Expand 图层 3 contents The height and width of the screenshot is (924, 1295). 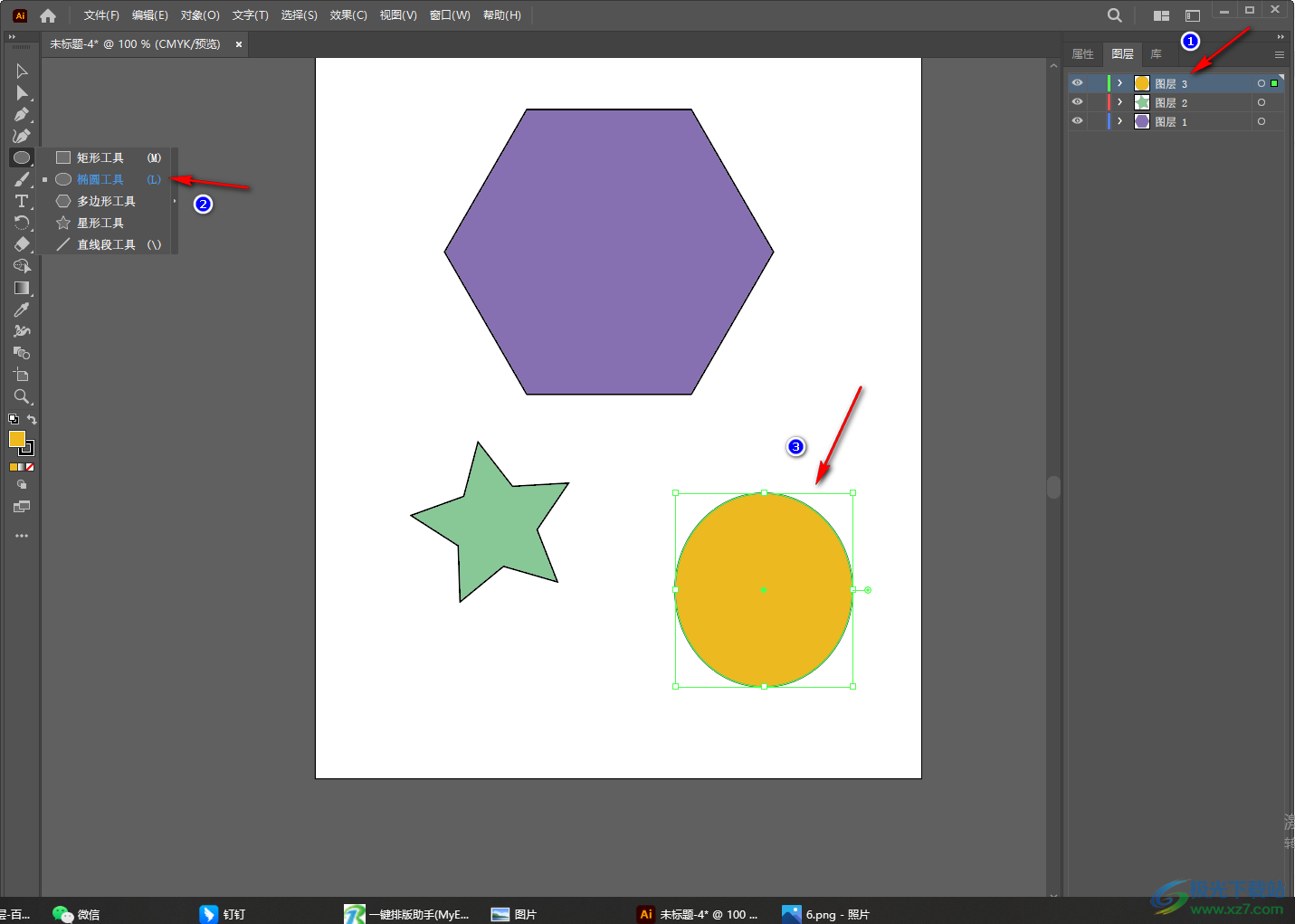pyautogui.click(x=1120, y=83)
